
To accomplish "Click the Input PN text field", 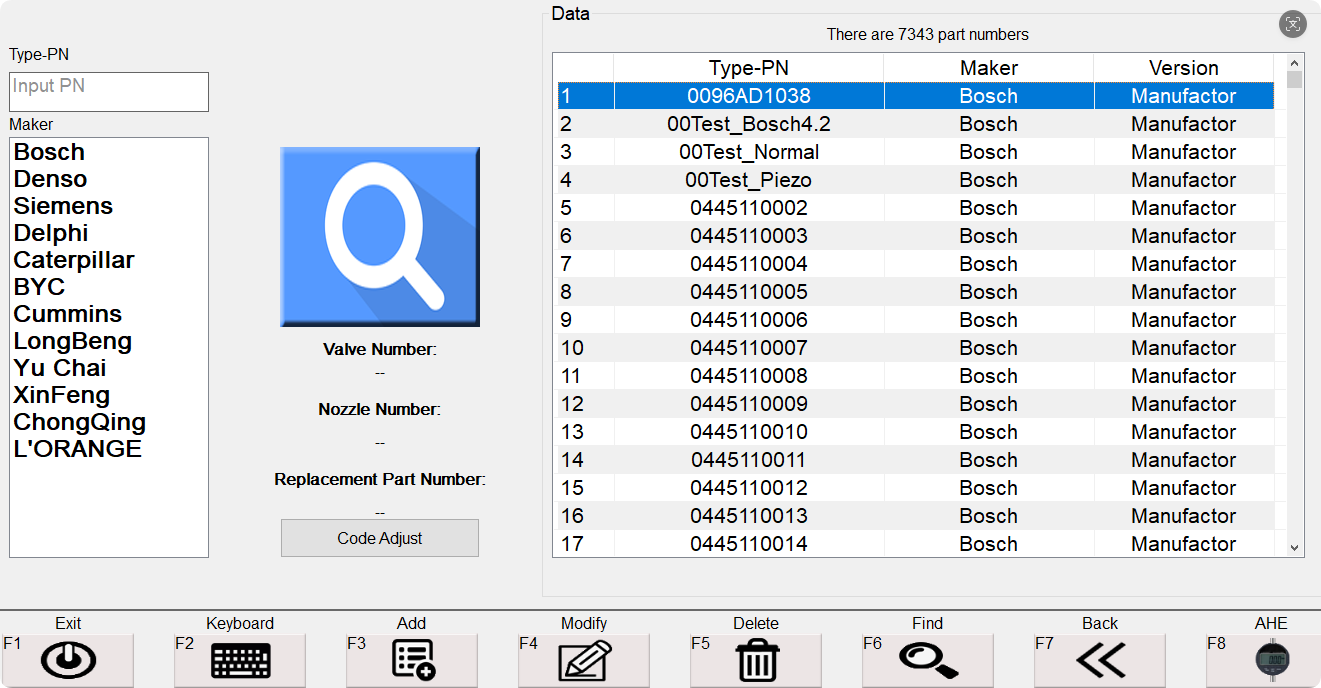I will pos(108,92).
